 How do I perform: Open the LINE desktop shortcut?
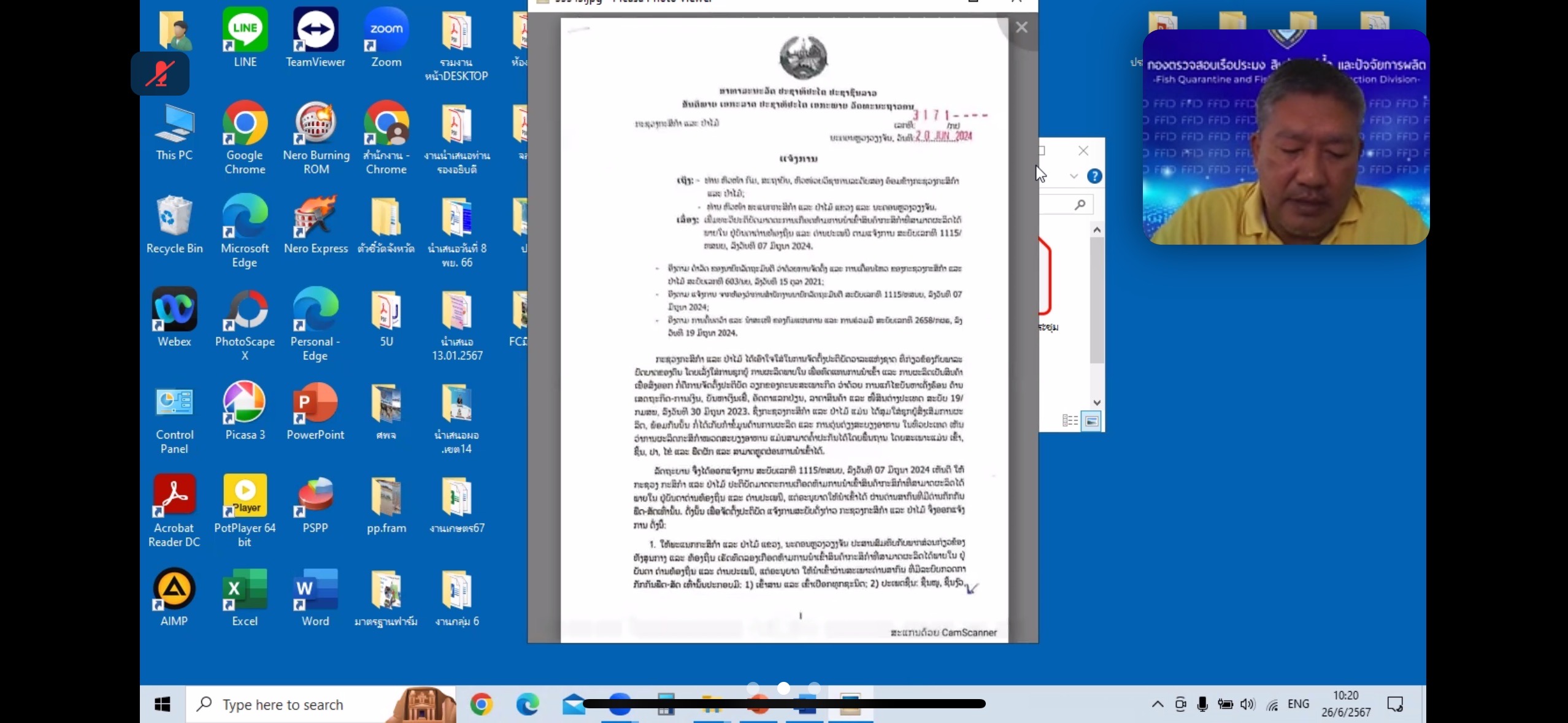click(245, 29)
